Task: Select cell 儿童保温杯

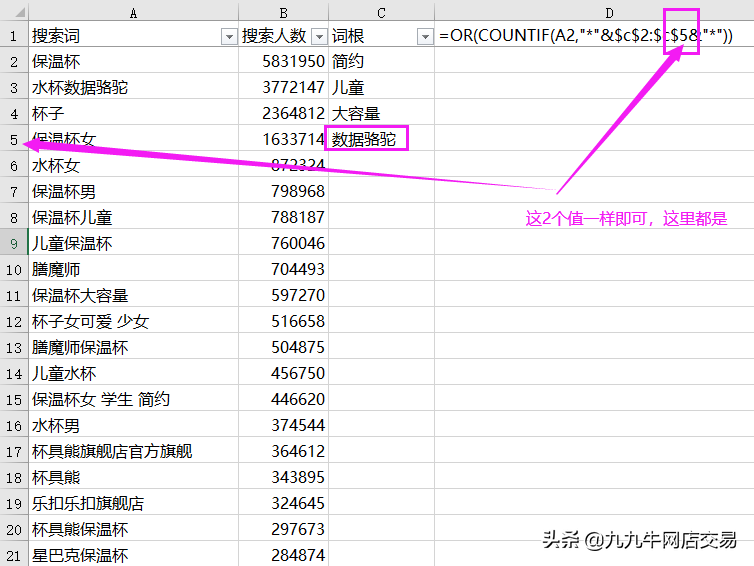Action: click(x=133, y=243)
